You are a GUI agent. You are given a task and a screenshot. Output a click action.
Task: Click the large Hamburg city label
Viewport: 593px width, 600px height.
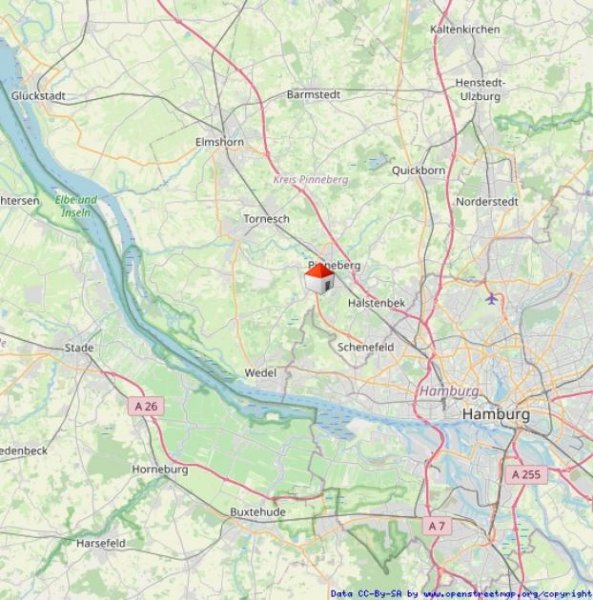click(496, 414)
